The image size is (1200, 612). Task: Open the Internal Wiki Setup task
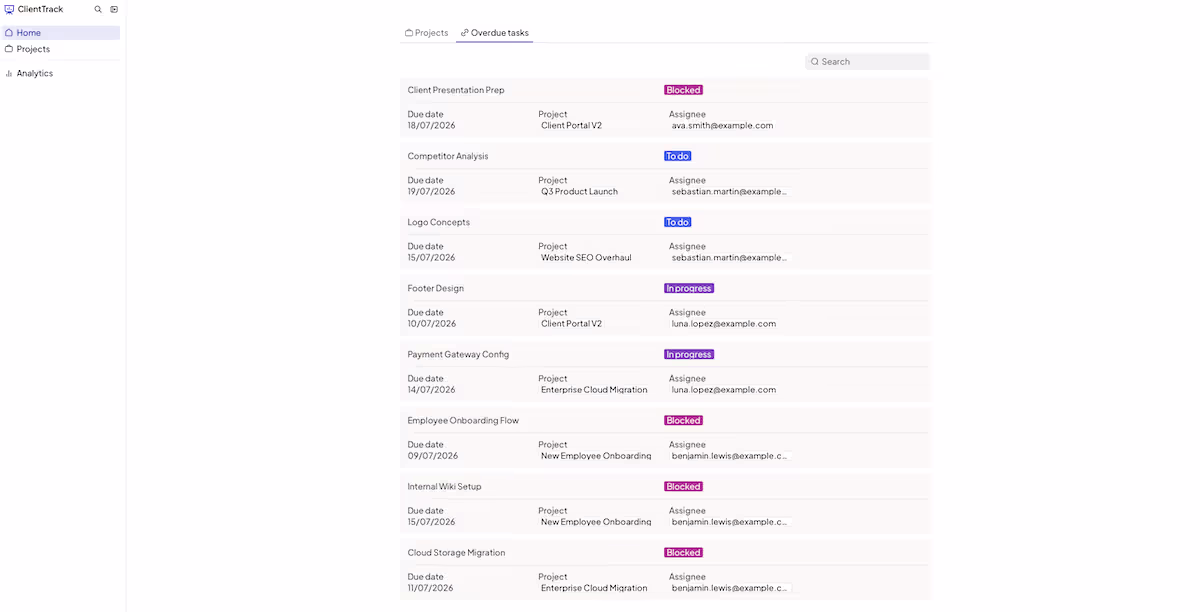[x=444, y=486]
